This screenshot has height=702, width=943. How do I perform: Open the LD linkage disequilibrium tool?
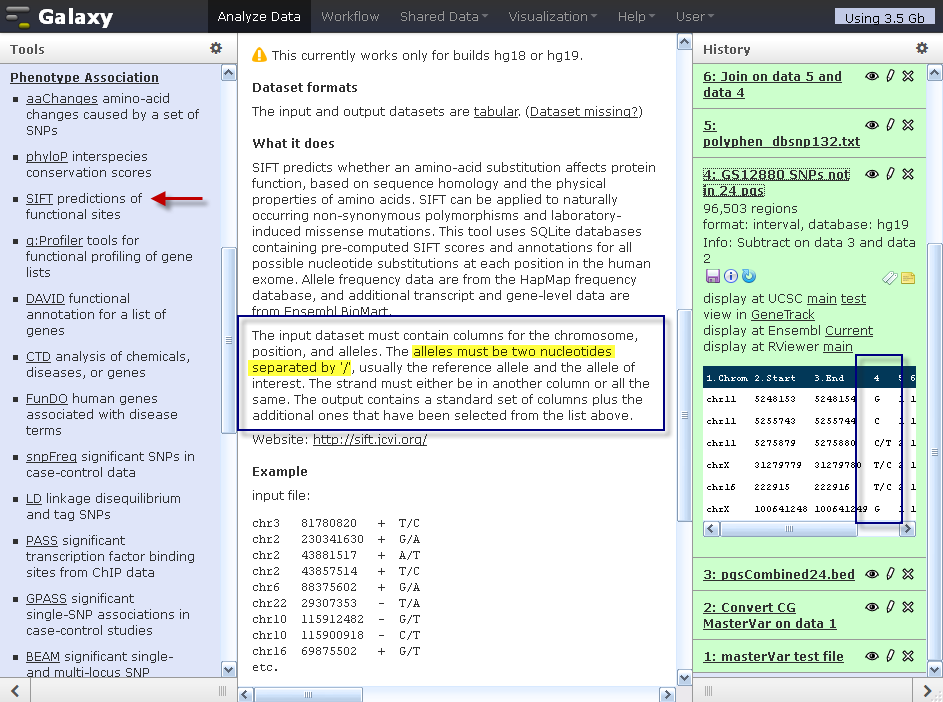(x=34, y=499)
